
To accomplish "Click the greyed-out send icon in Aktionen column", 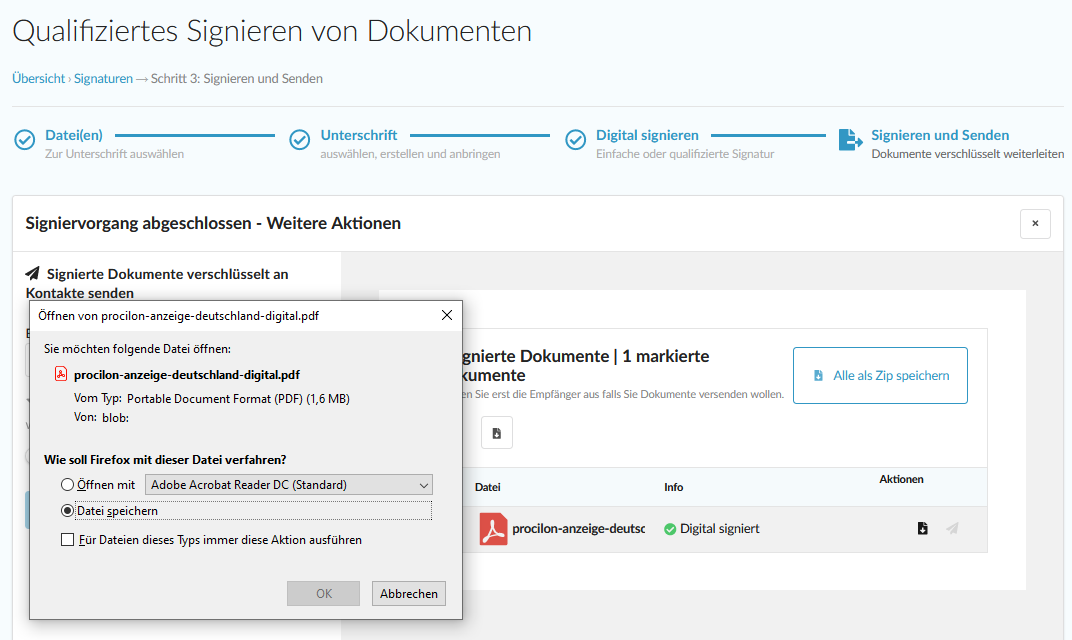I will (952, 529).
